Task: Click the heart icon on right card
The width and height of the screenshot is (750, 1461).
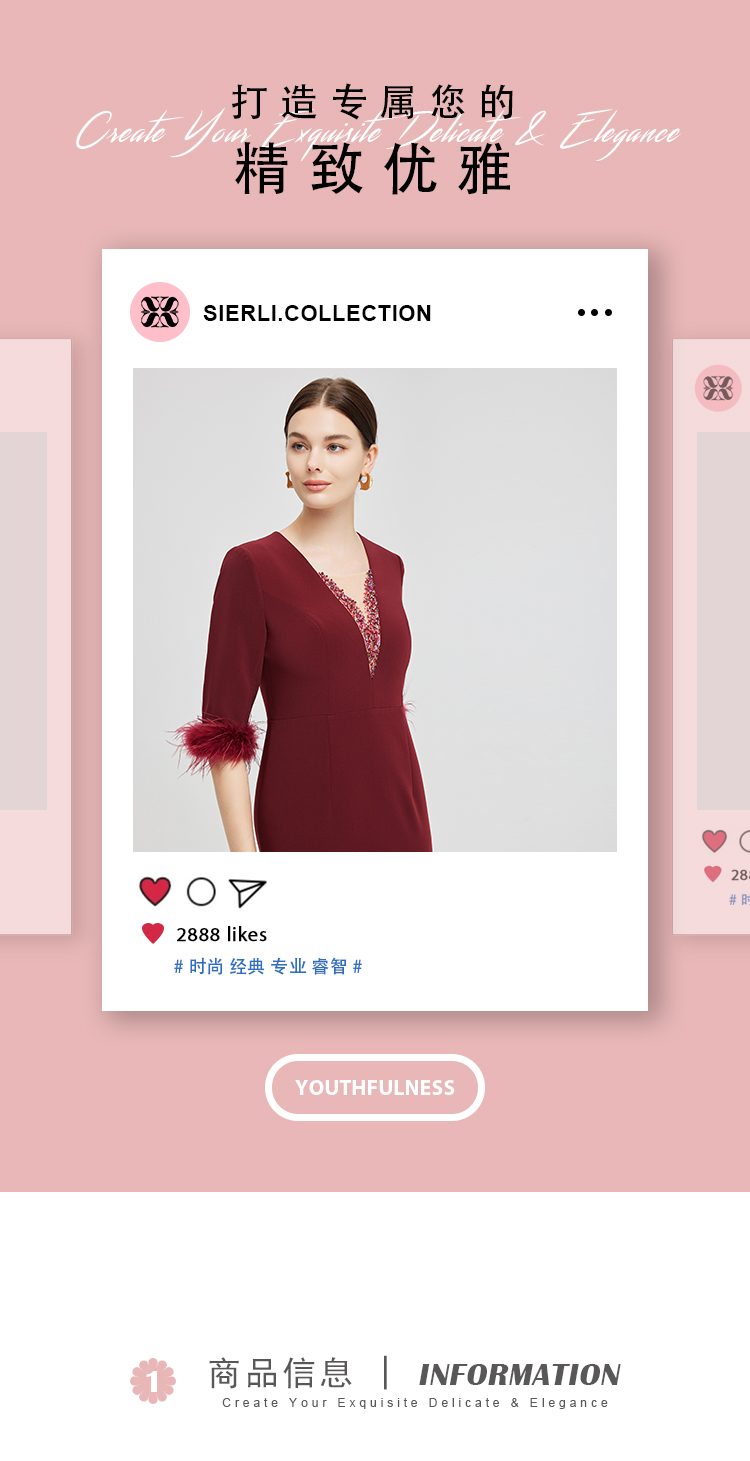Action: click(x=714, y=841)
